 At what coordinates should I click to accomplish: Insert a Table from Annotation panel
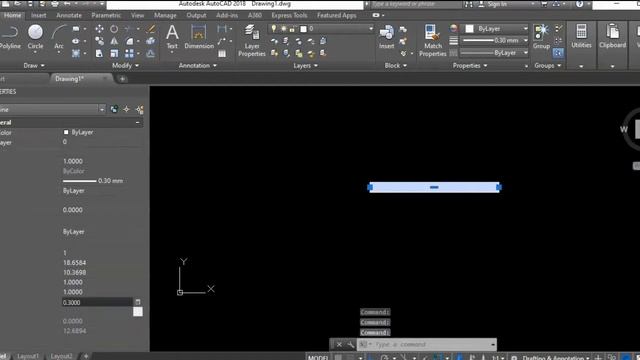pos(222,53)
